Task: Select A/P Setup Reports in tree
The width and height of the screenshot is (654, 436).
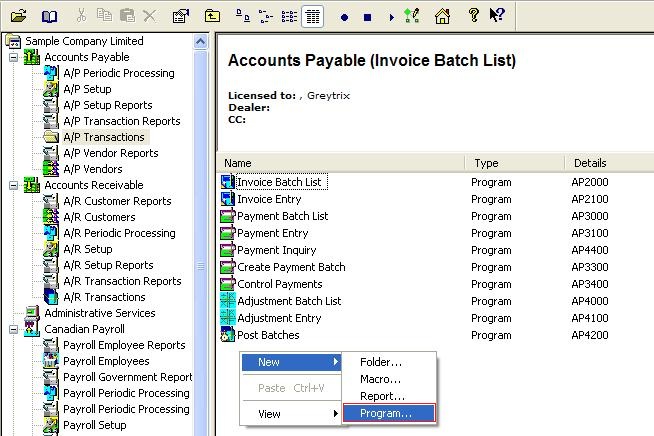Action: (x=108, y=105)
